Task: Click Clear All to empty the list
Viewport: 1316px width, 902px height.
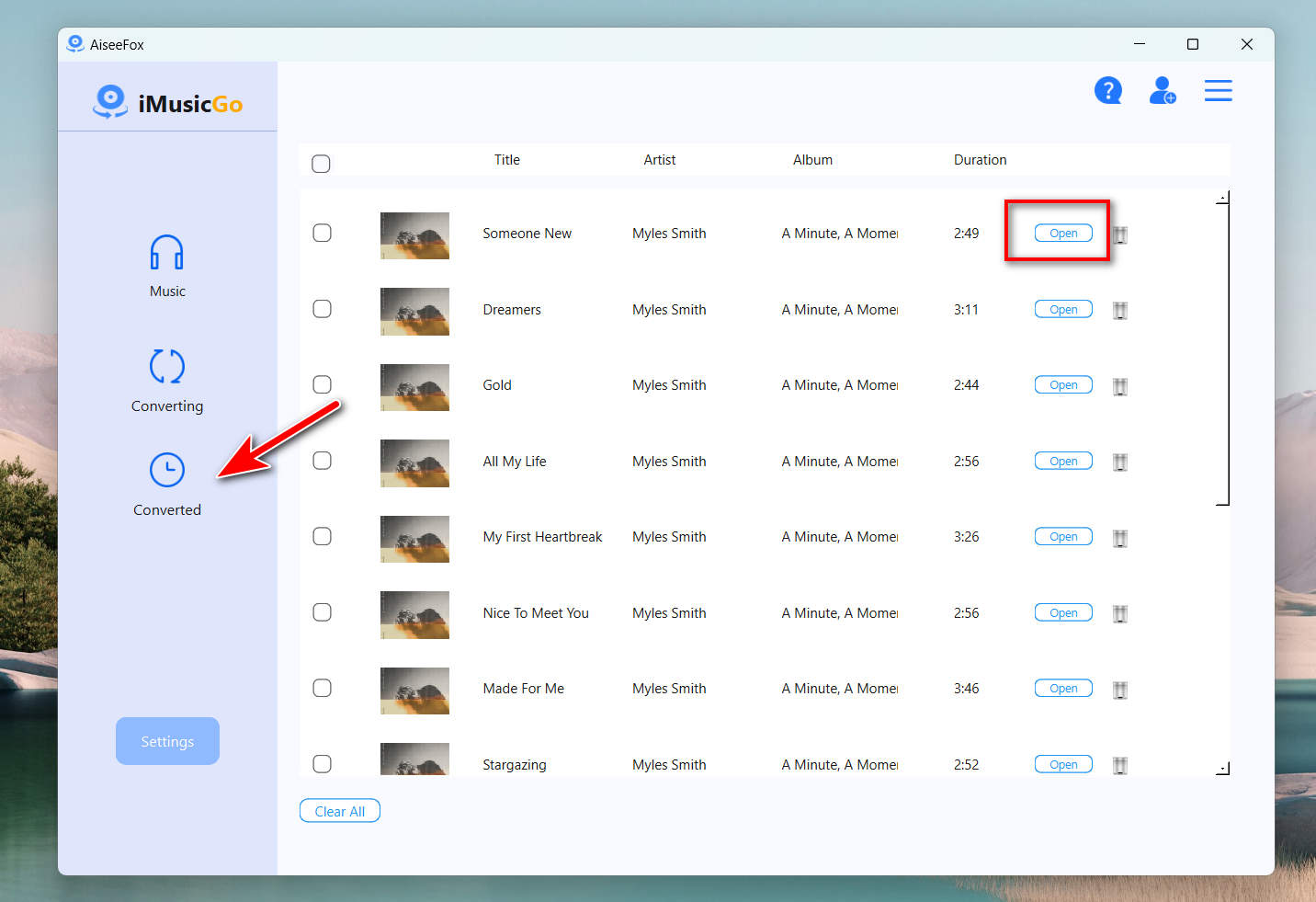Action: coord(339,810)
